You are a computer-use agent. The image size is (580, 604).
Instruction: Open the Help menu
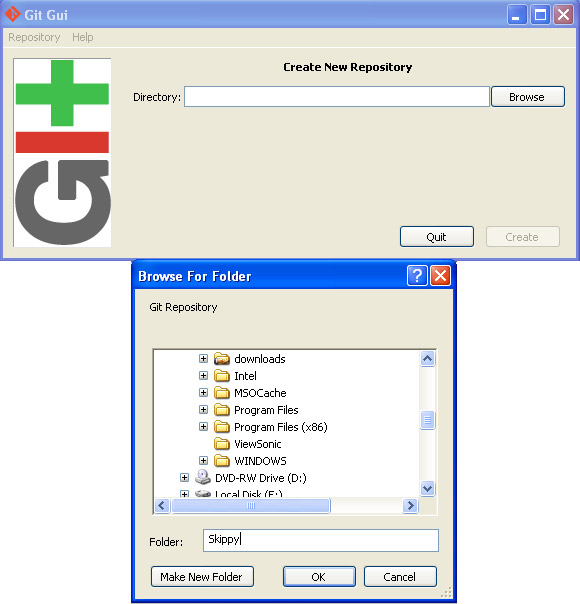(83, 37)
